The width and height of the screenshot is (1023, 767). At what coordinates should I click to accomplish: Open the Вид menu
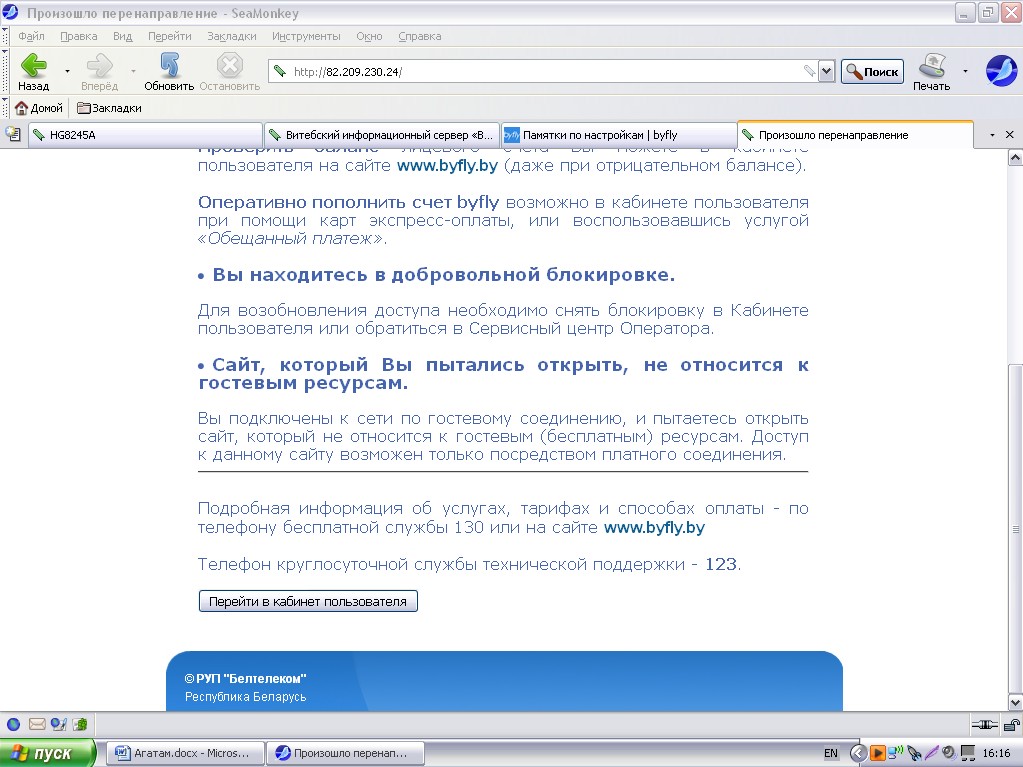[122, 36]
